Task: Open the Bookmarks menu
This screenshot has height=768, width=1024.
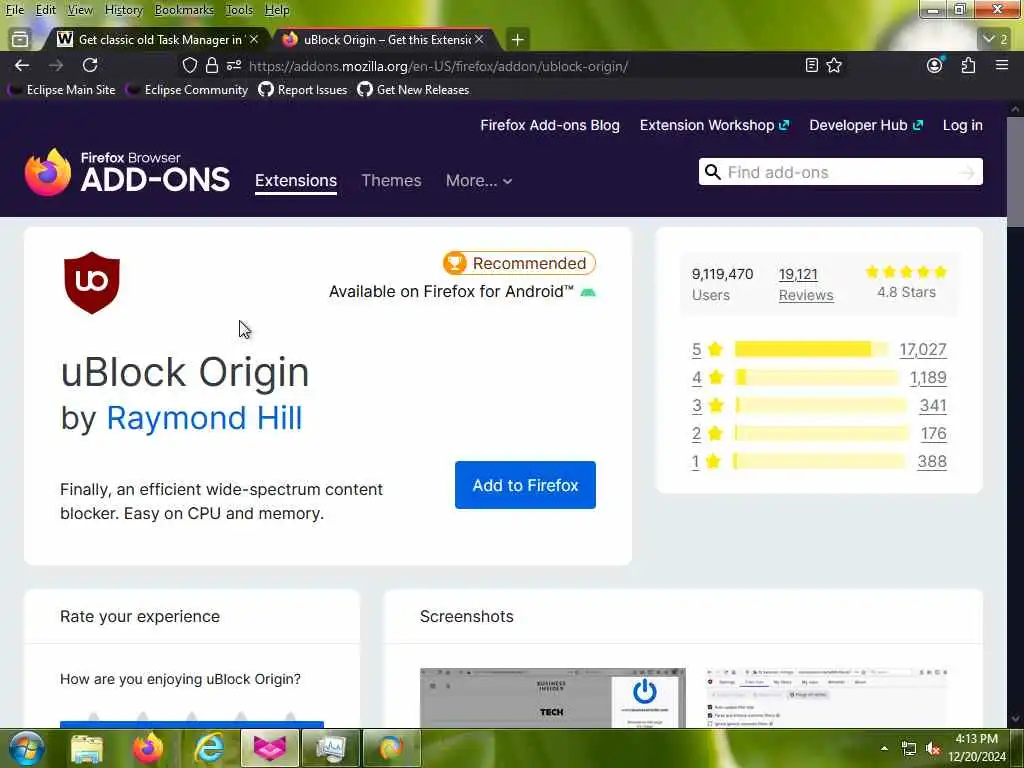Action: pyautogui.click(x=184, y=10)
